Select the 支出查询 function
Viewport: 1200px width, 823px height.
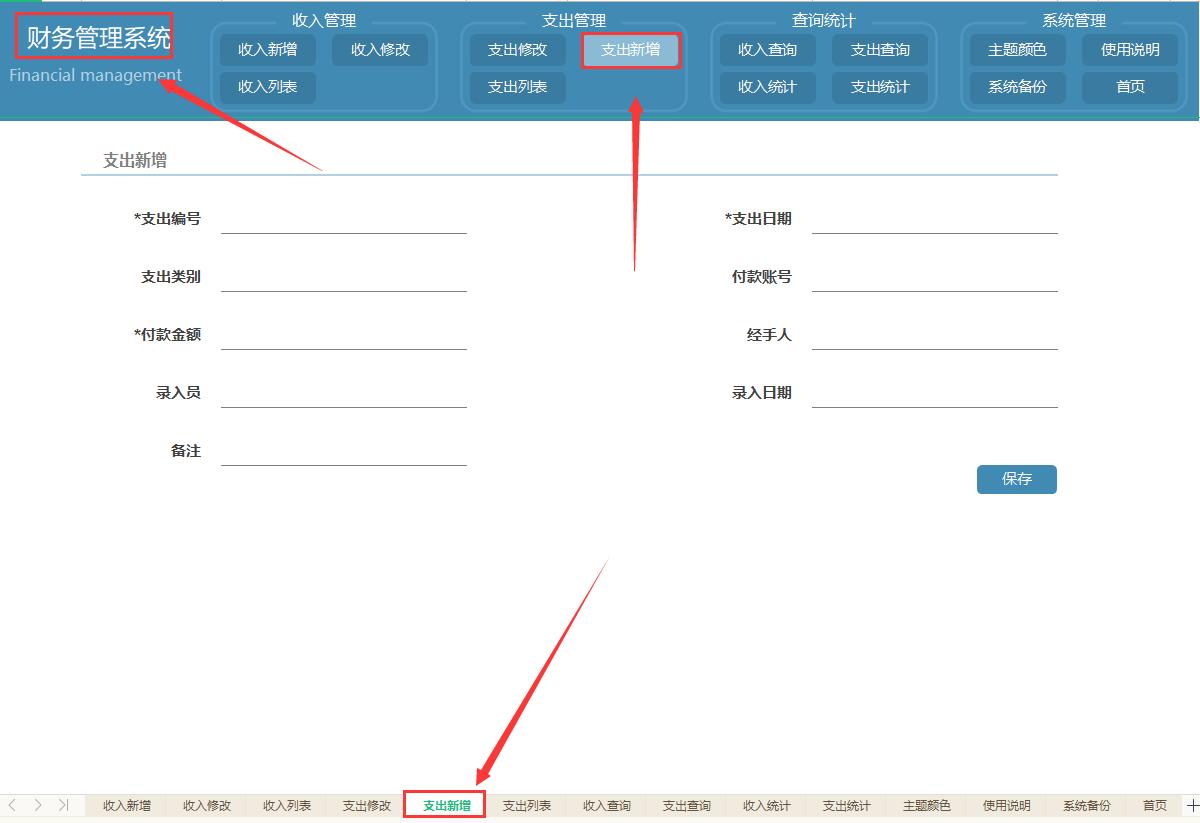(x=881, y=50)
